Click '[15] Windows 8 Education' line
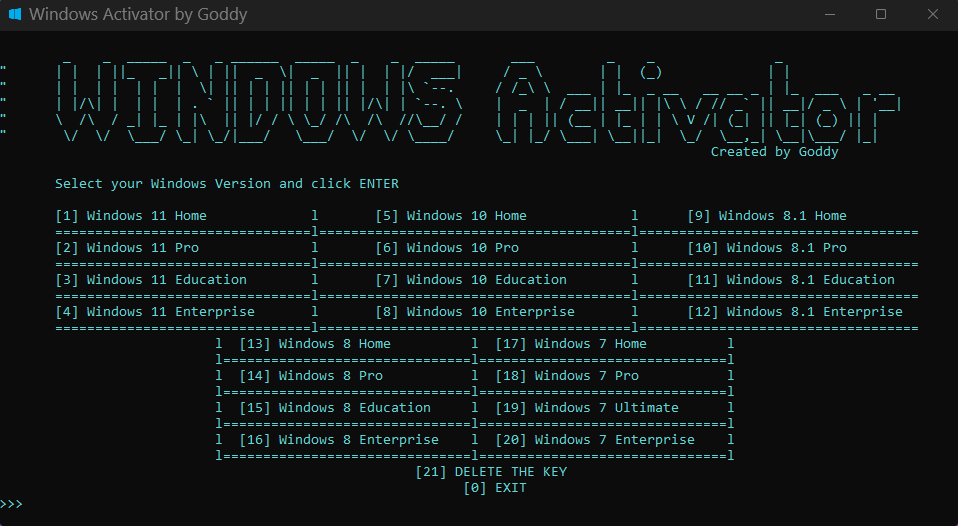Image resolution: width=958 pixels, height=526 pixels. coord(335,407)
